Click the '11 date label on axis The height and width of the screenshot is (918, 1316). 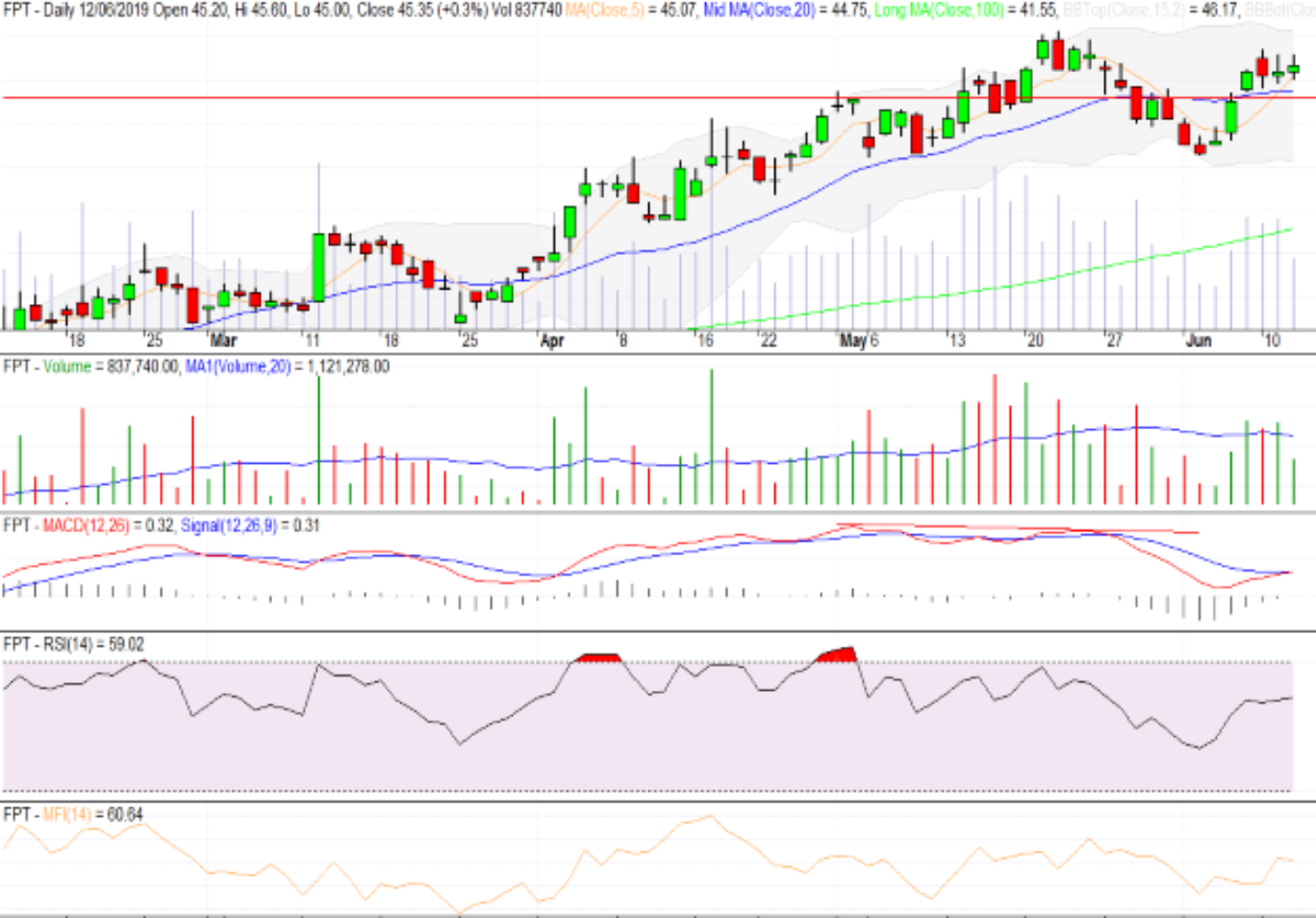pos(311,341)
